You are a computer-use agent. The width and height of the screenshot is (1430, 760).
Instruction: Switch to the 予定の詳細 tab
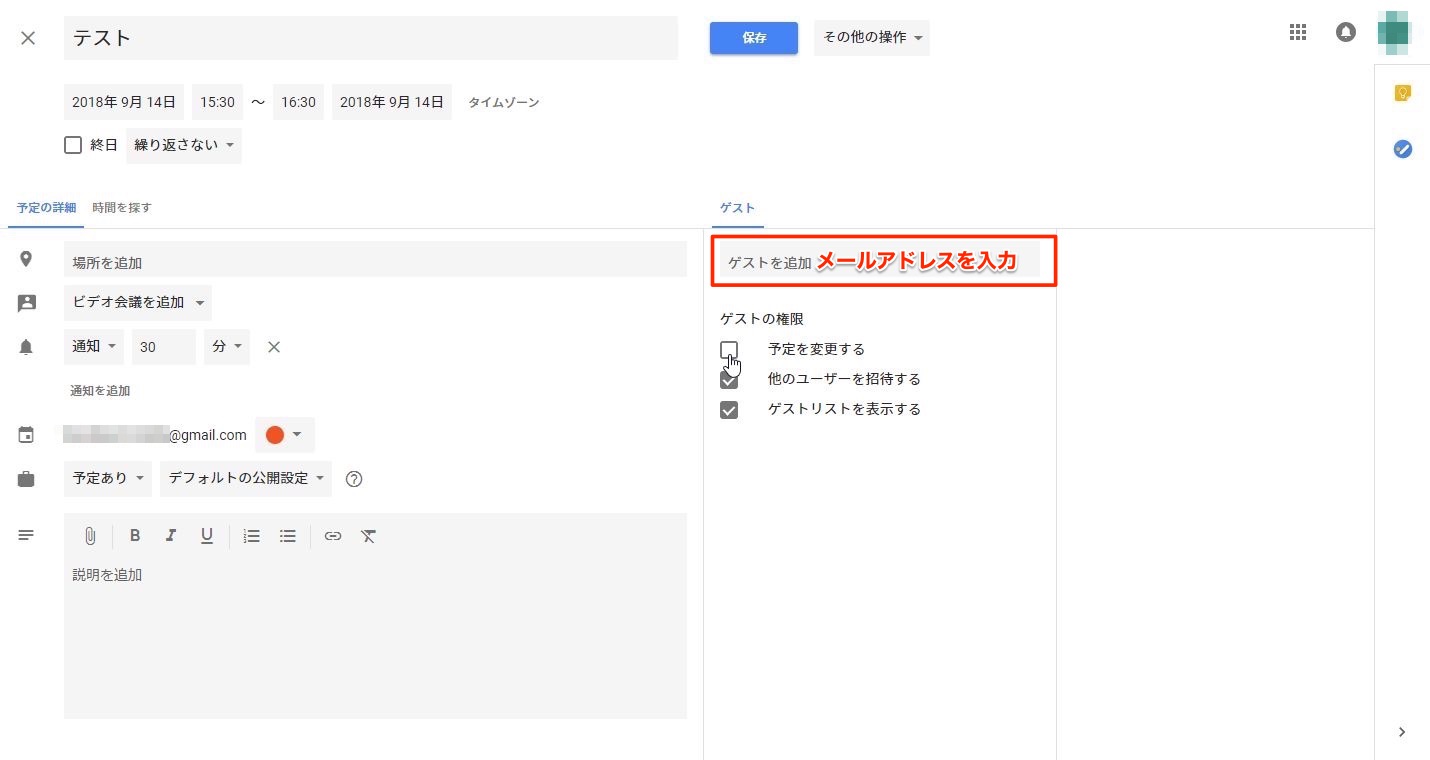click(x=46, y=208)
